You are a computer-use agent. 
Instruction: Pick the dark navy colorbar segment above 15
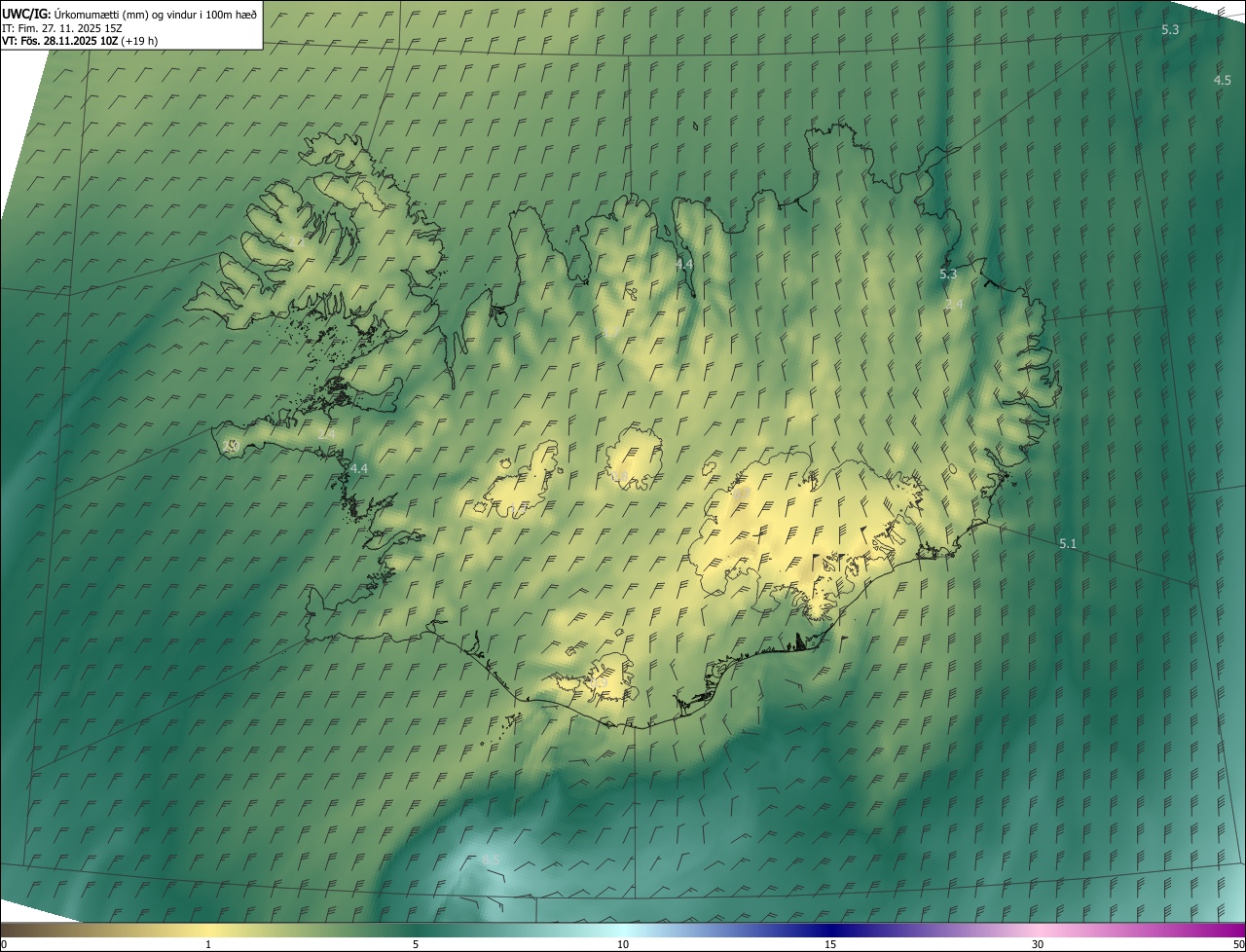tap(830, 930)
